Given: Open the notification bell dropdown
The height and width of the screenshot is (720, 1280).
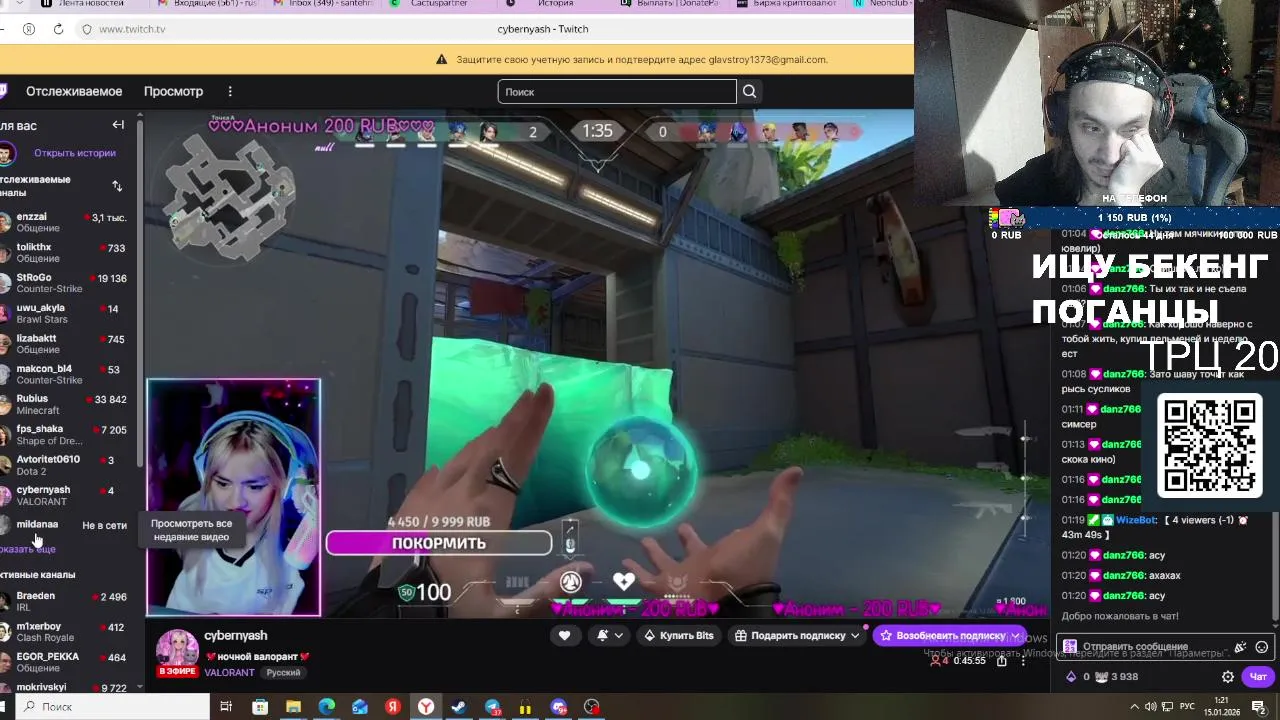Looking at the screenshot, I should 609,635.
